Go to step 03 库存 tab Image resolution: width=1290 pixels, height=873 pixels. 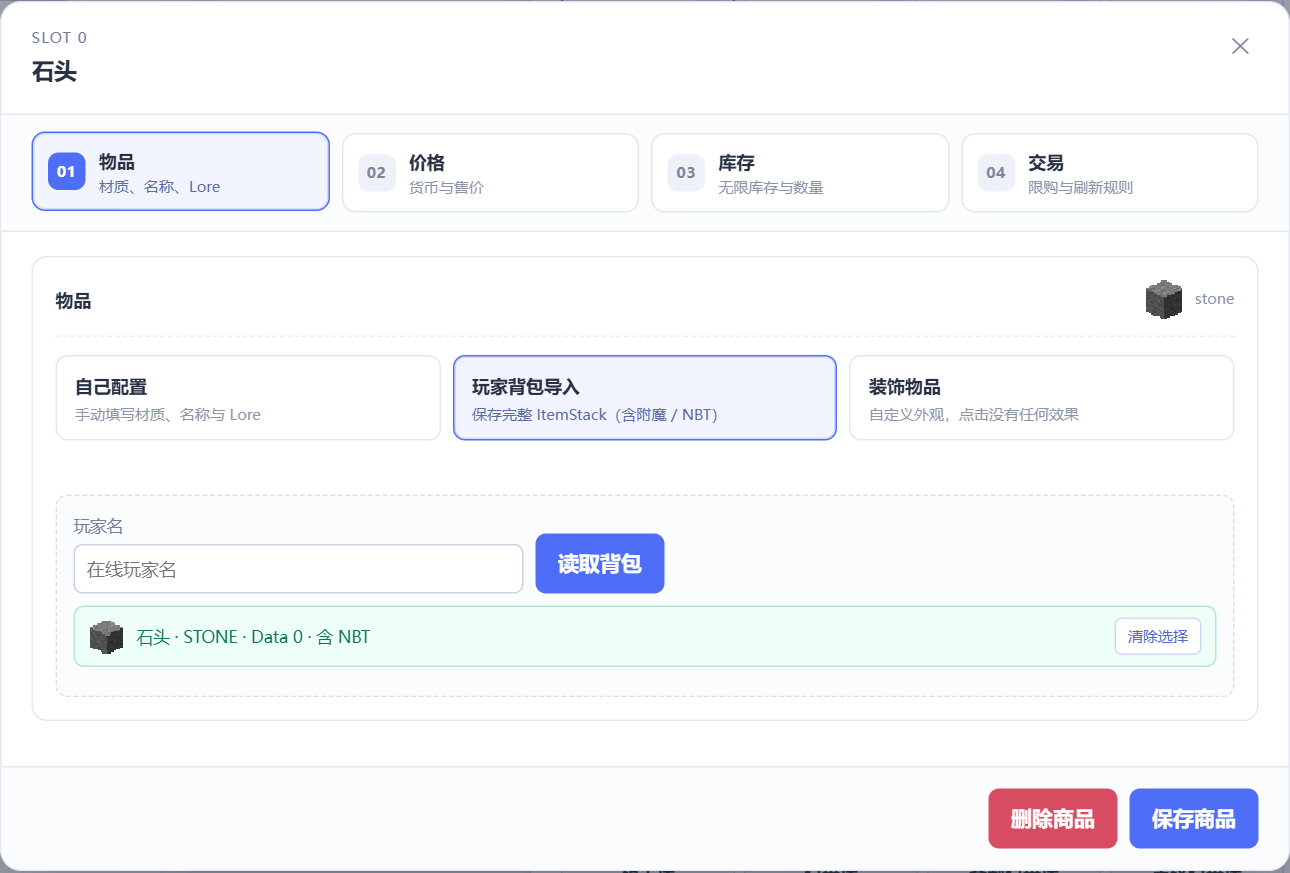pyautogui.click(x=800, y=173)
